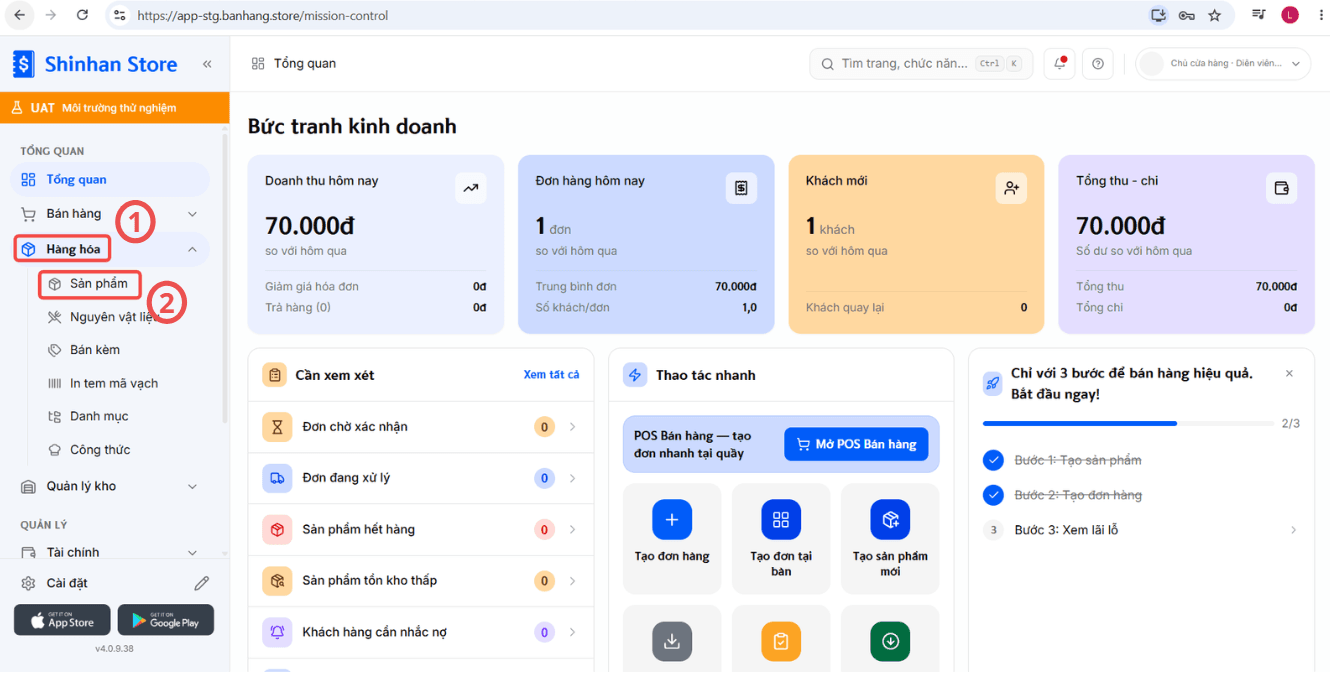Screen dimensions: 1330x673
Task: Click the Tạo đơn tại bàn icon
Action: (x=781, y=520)
